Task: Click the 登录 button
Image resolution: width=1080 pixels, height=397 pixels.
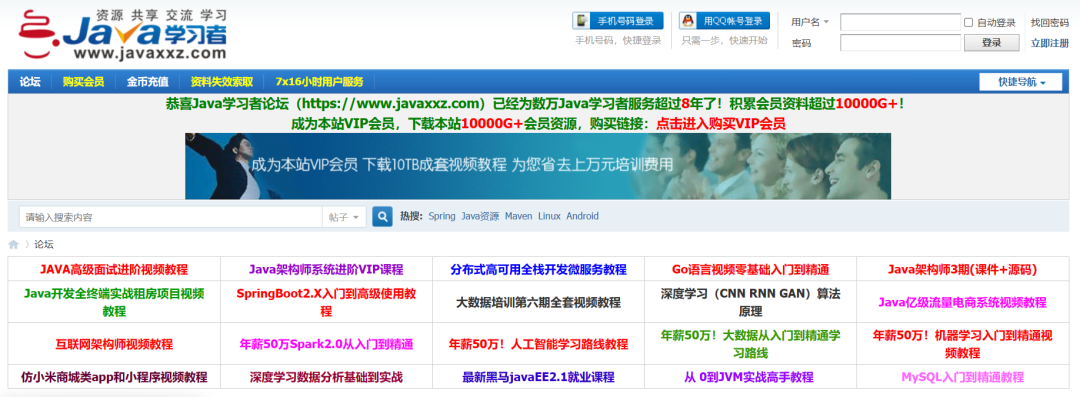Action: [x=991, y=43]
